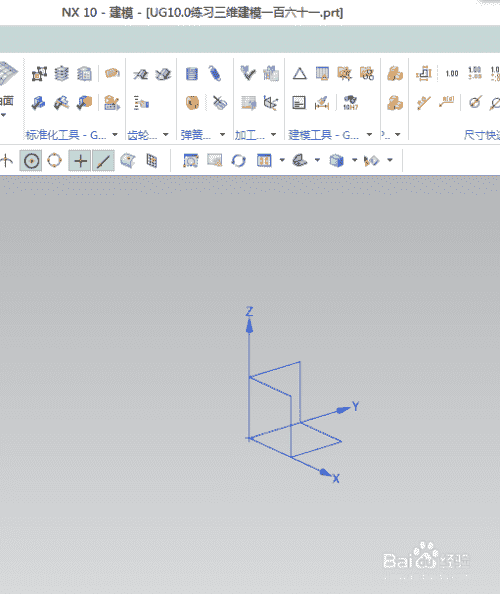Toggle the quadrant point snap button

(54, 160)
